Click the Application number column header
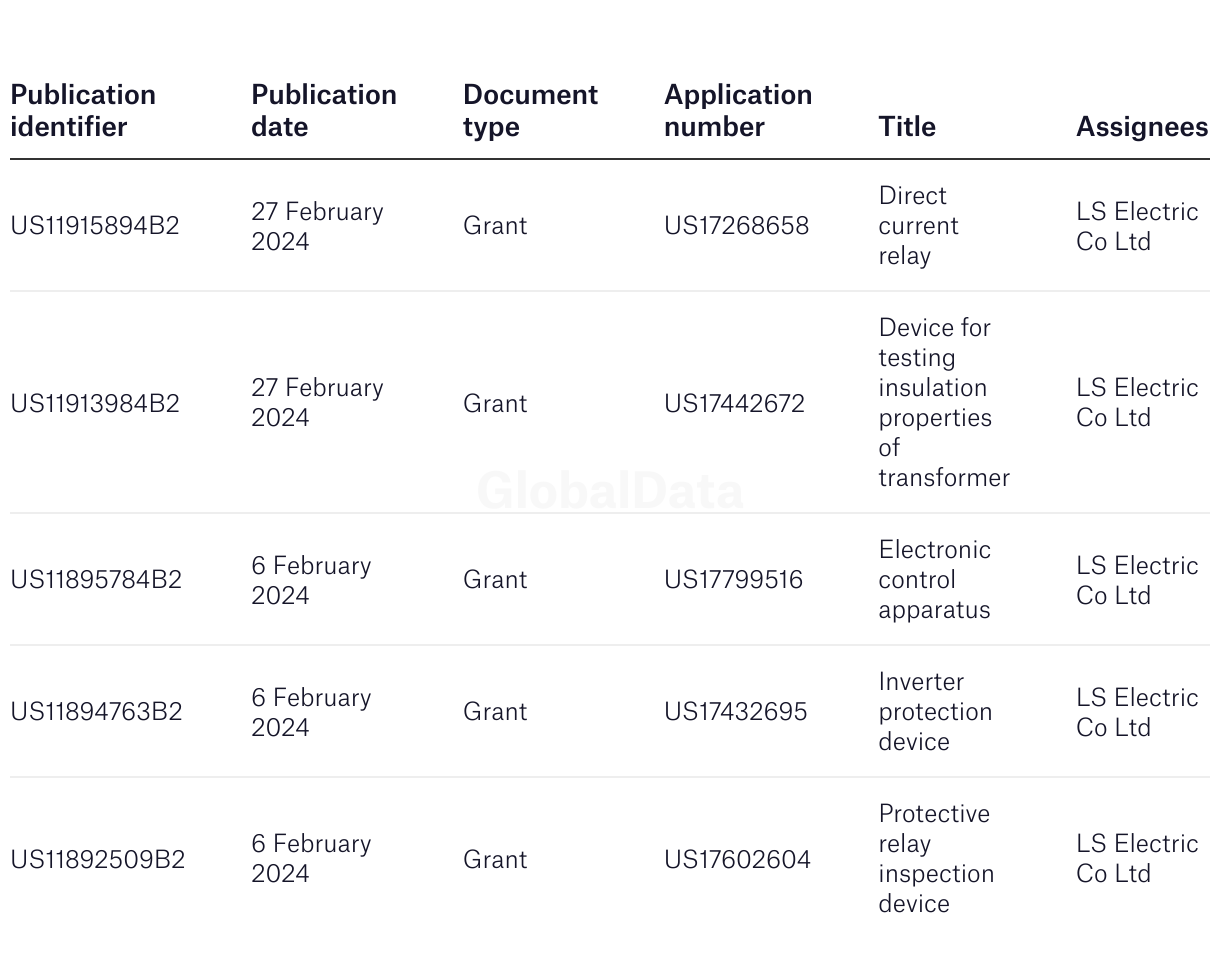The width and height of the screenshot is (1220, 980). (738, 111)
